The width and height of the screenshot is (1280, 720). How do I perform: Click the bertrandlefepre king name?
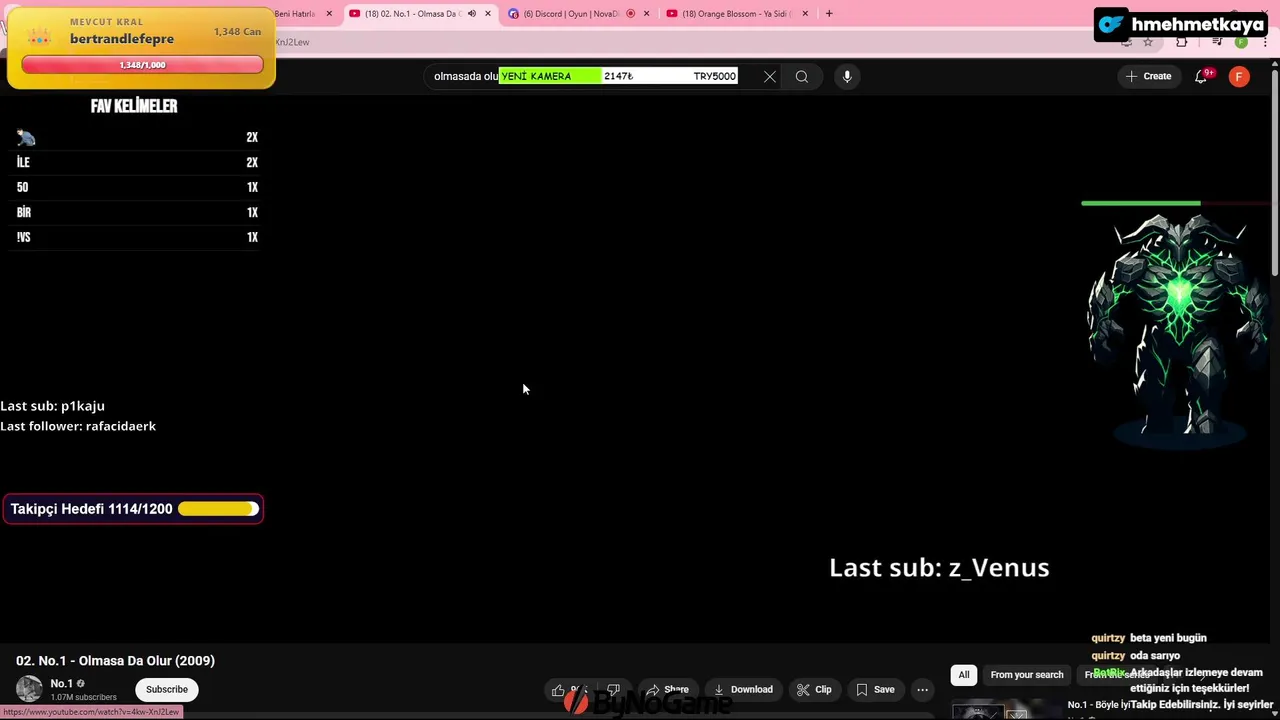(122, 39)
